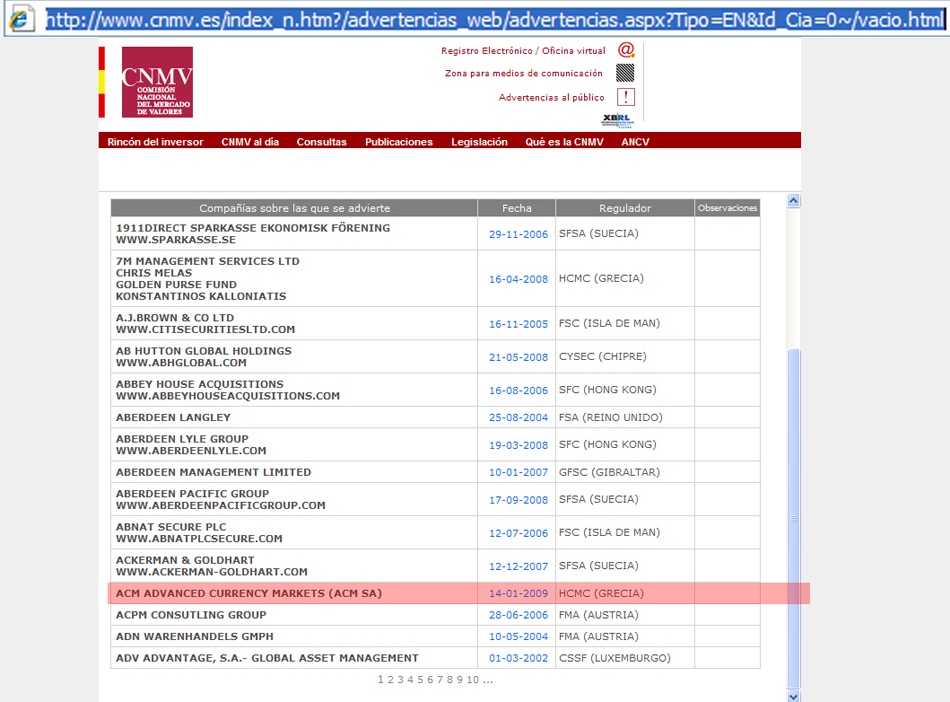Click the striped media zone icon
This screenshot has height=702, width=950.
click(x=625, y=73)
